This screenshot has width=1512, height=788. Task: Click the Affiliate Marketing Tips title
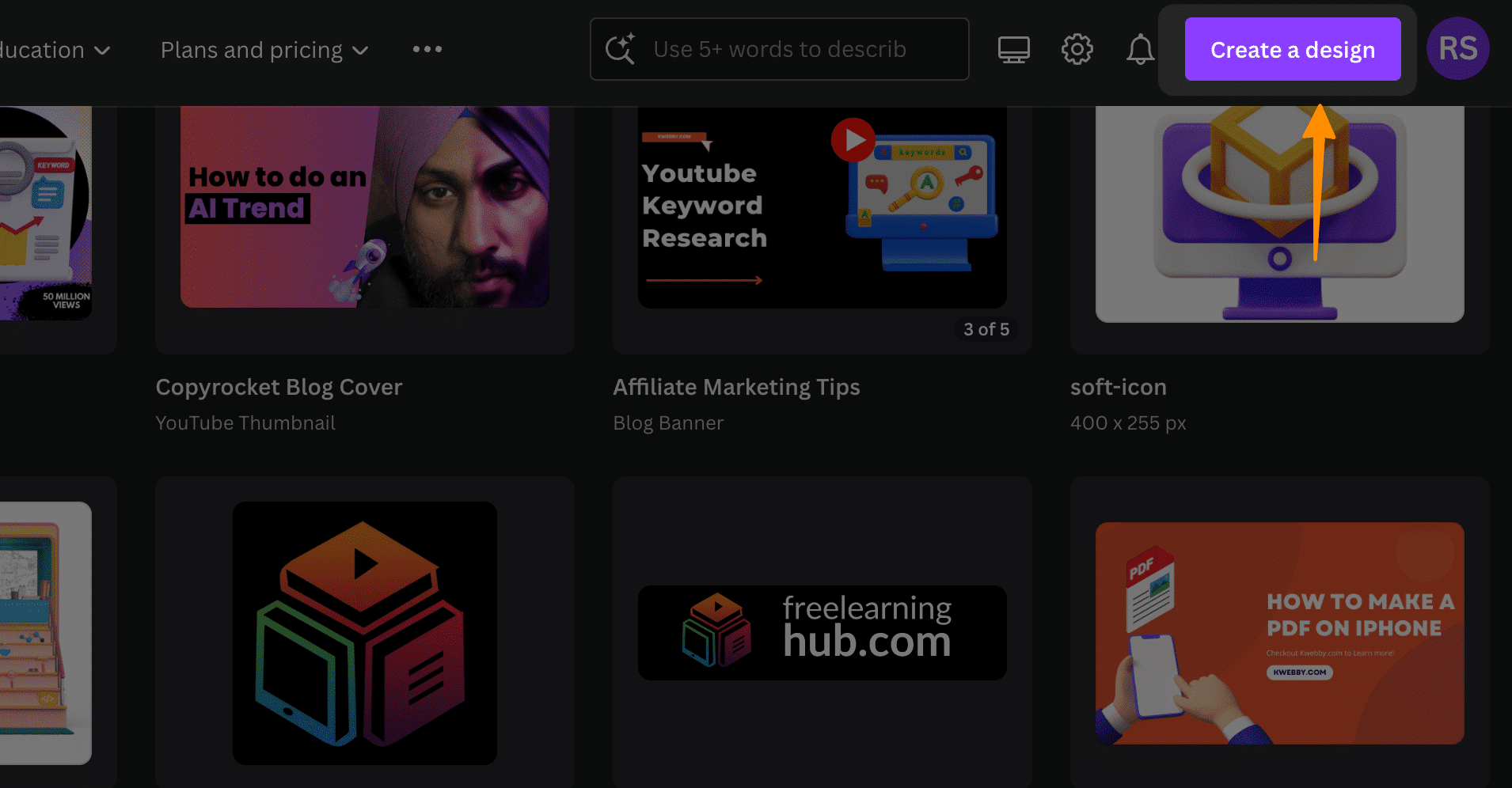click(736, 387)
